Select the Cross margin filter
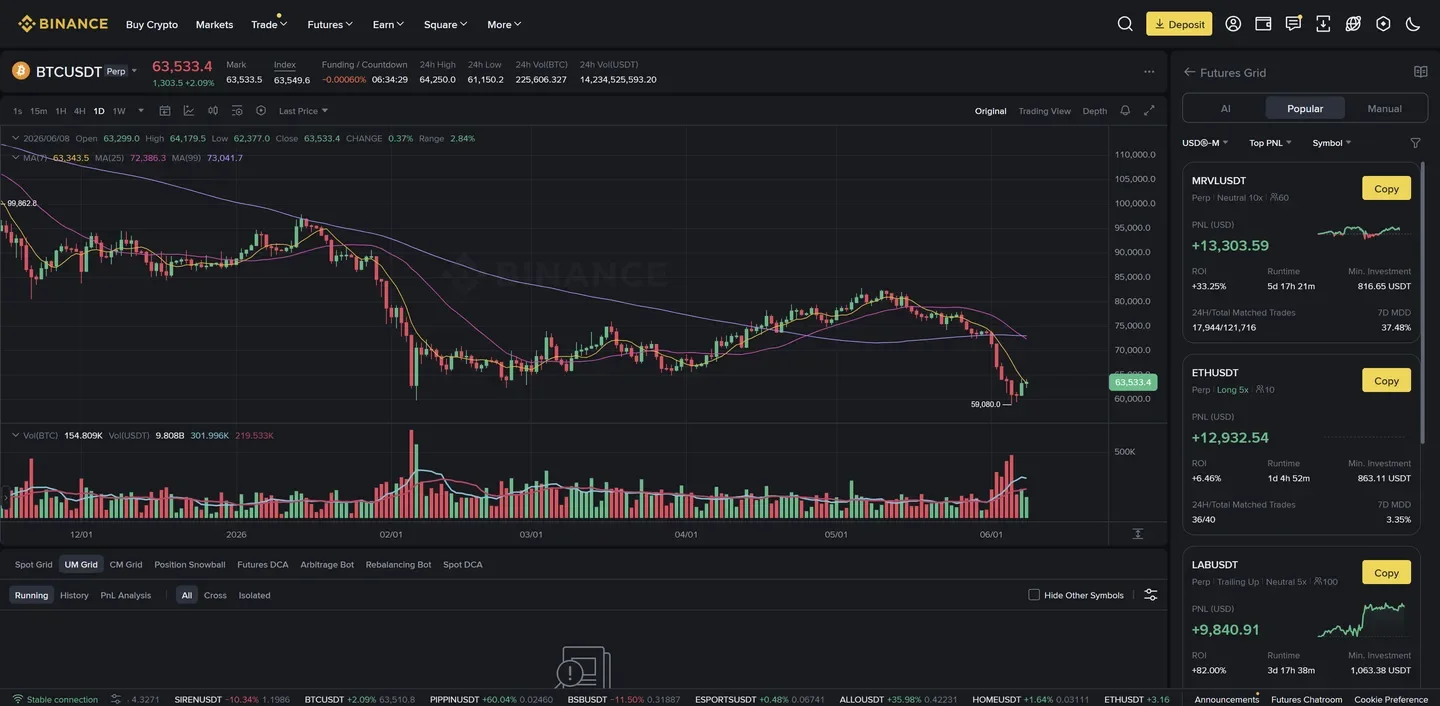The width and height of the screenshot is (1440, 706). [x=215, y=595]
